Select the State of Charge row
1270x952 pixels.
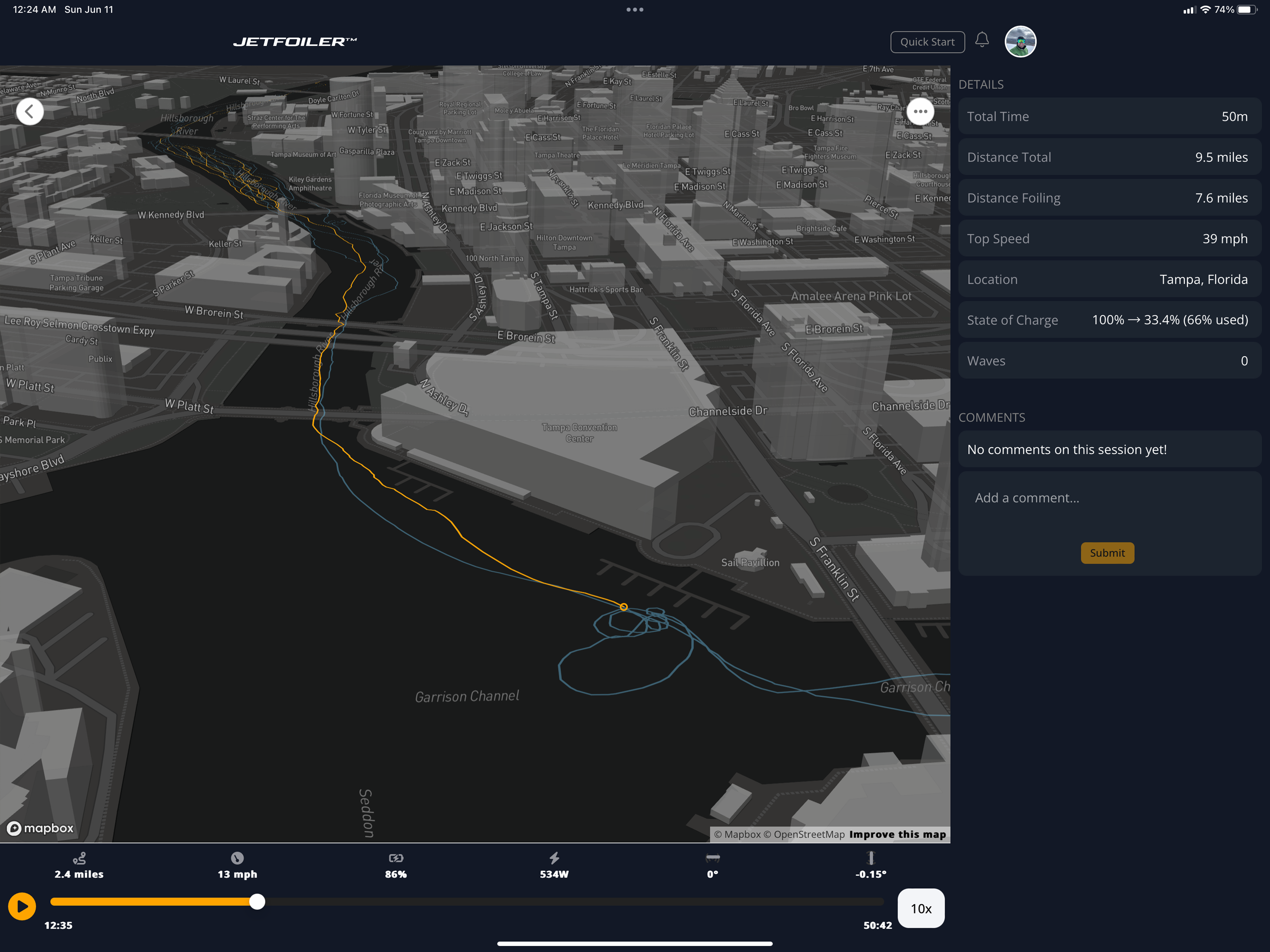(x=1109, y=320)
